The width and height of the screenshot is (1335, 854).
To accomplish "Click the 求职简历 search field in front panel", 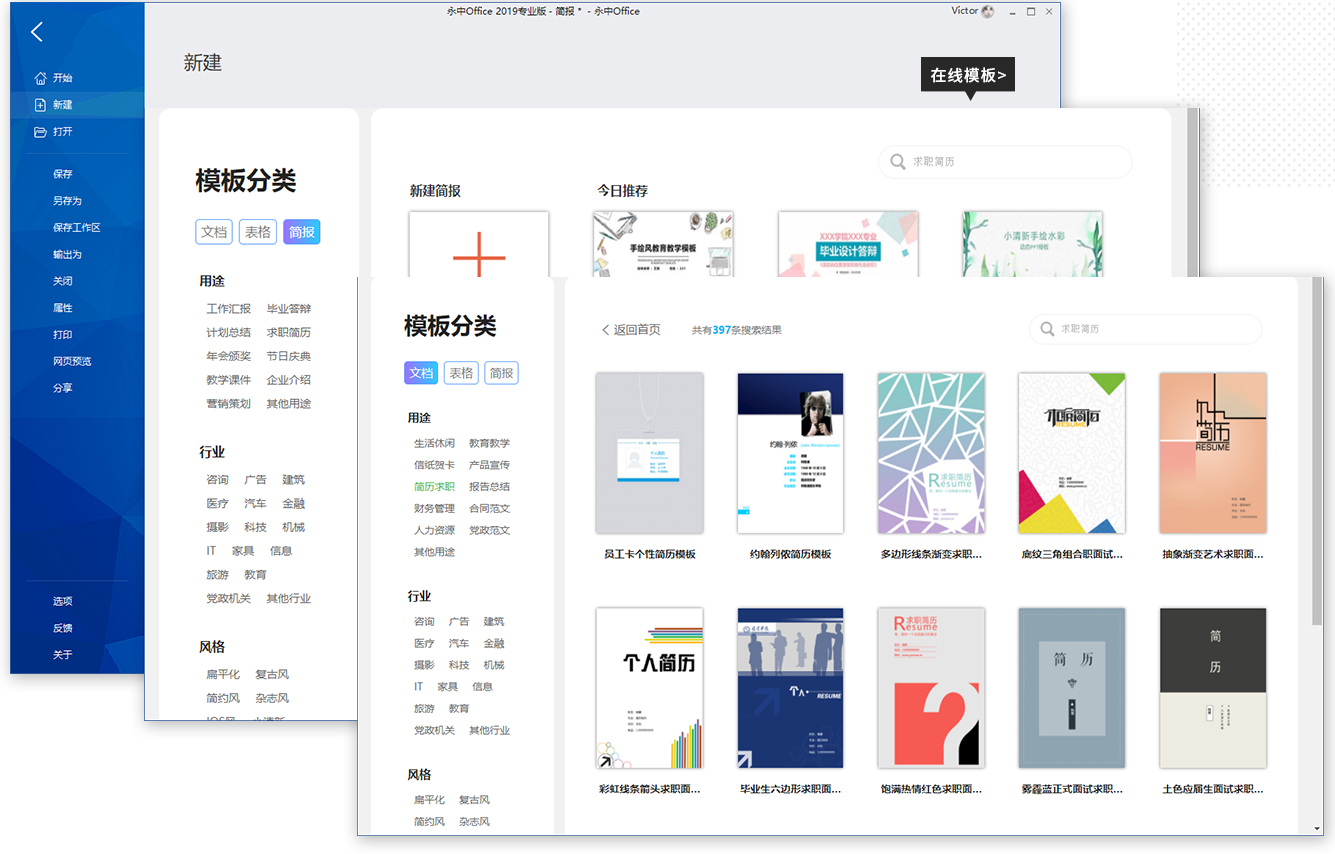I will click(x=1150, y=329).
